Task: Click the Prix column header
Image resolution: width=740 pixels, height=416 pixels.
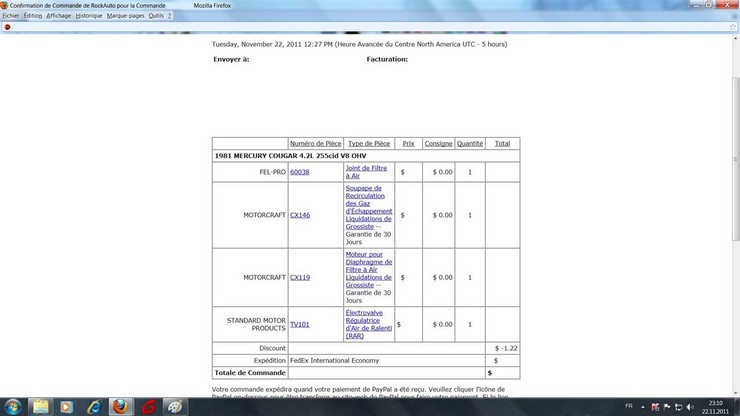Action: point(408,144)
